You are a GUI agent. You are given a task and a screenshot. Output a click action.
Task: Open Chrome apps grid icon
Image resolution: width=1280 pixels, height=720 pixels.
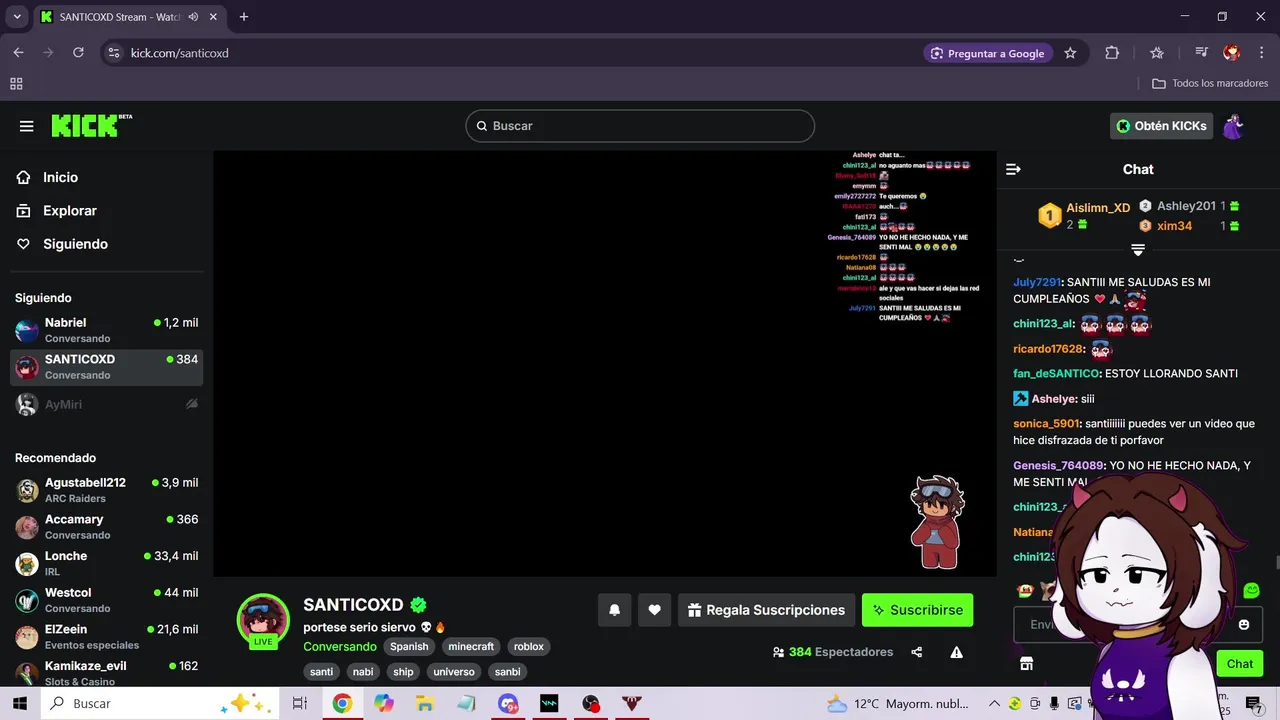click(16, 84)
